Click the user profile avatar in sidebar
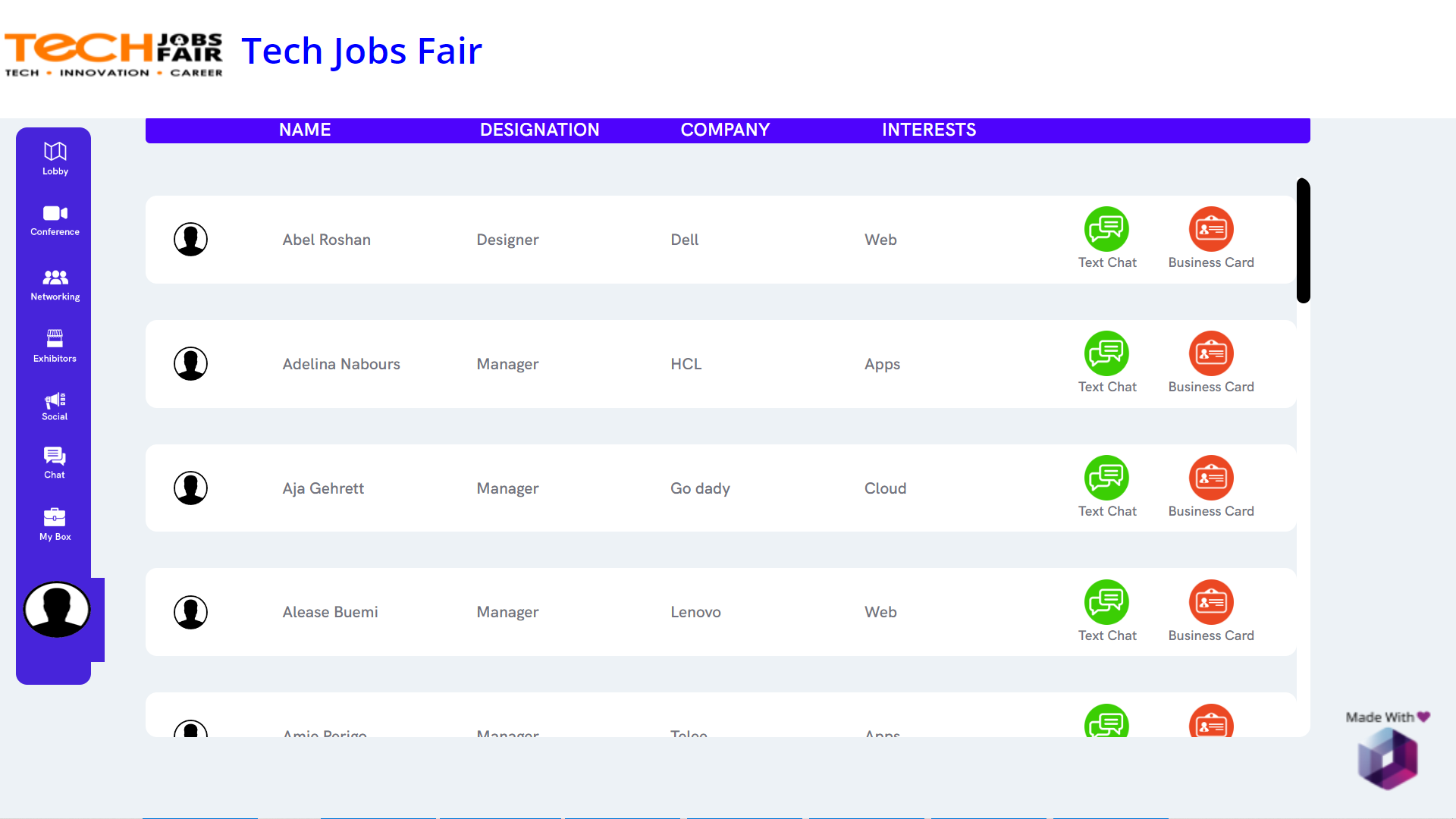The height and width of the screenshot is (819, 1456). point(57,610)
